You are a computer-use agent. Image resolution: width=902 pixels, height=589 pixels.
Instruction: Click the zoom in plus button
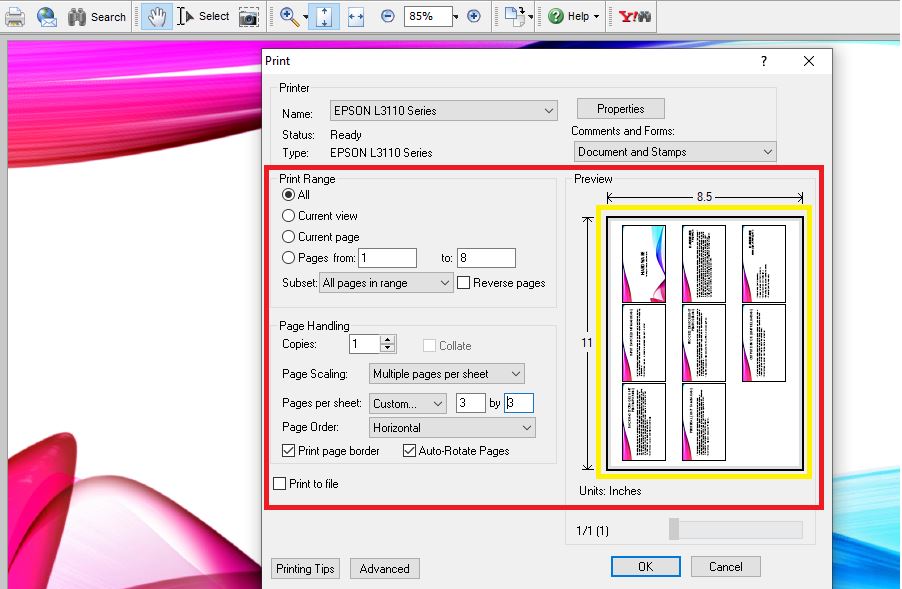473,16
